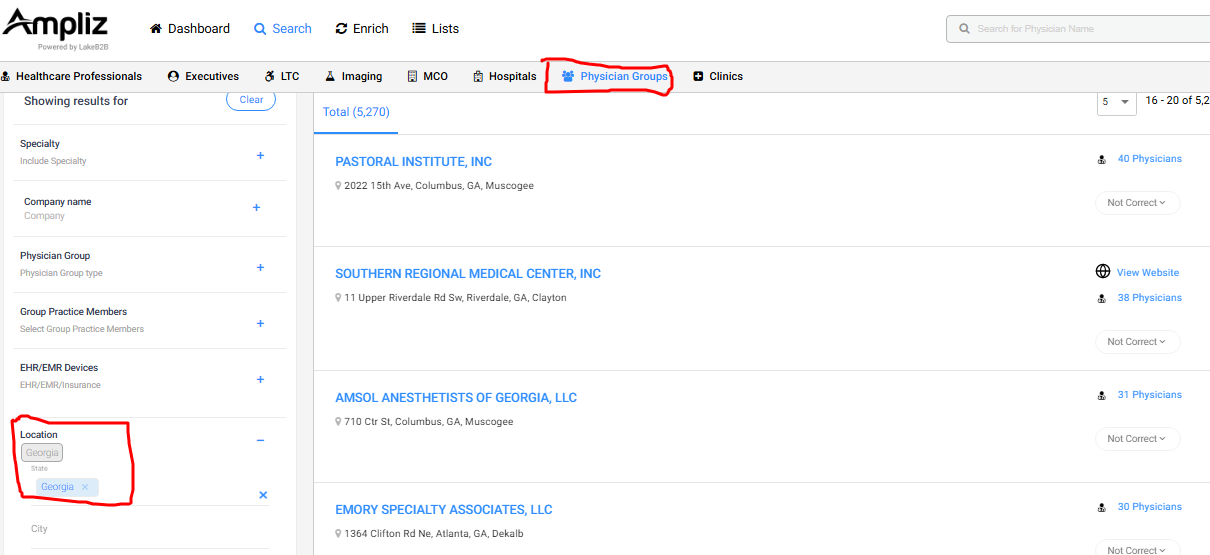Viewport: 1210px width, 555px height.
Task: Click physician icon beside 38 Physicians
Action: coord(1102,298)
